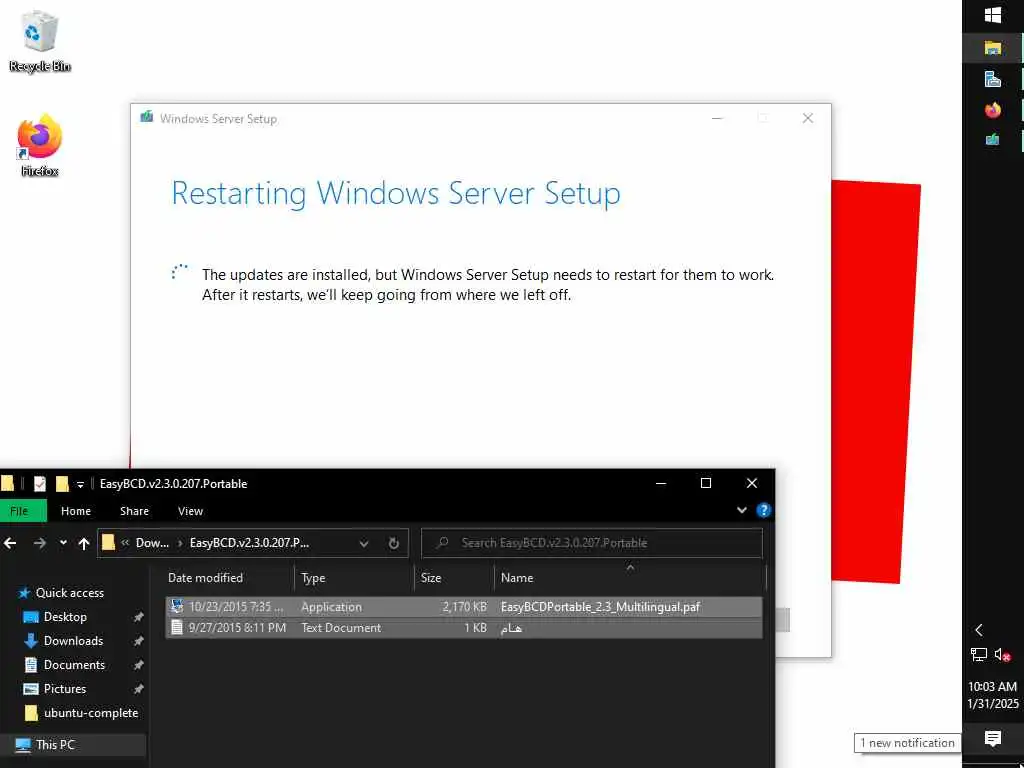Click the 1 new notification tooltip
The image size is (1024, 768).
click(907, 743)
